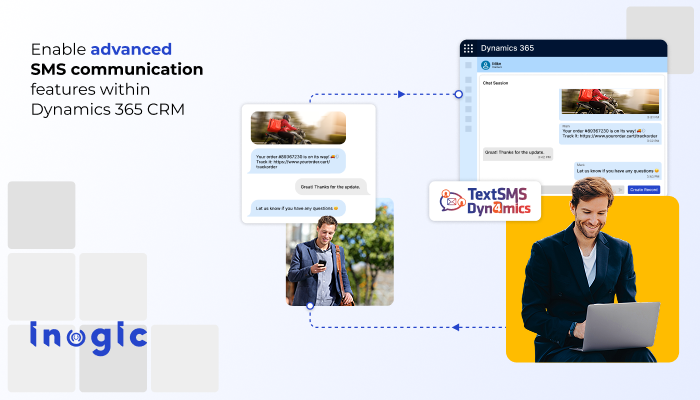Click the order tracking message in Dynamics chat

tap(610, 133)
